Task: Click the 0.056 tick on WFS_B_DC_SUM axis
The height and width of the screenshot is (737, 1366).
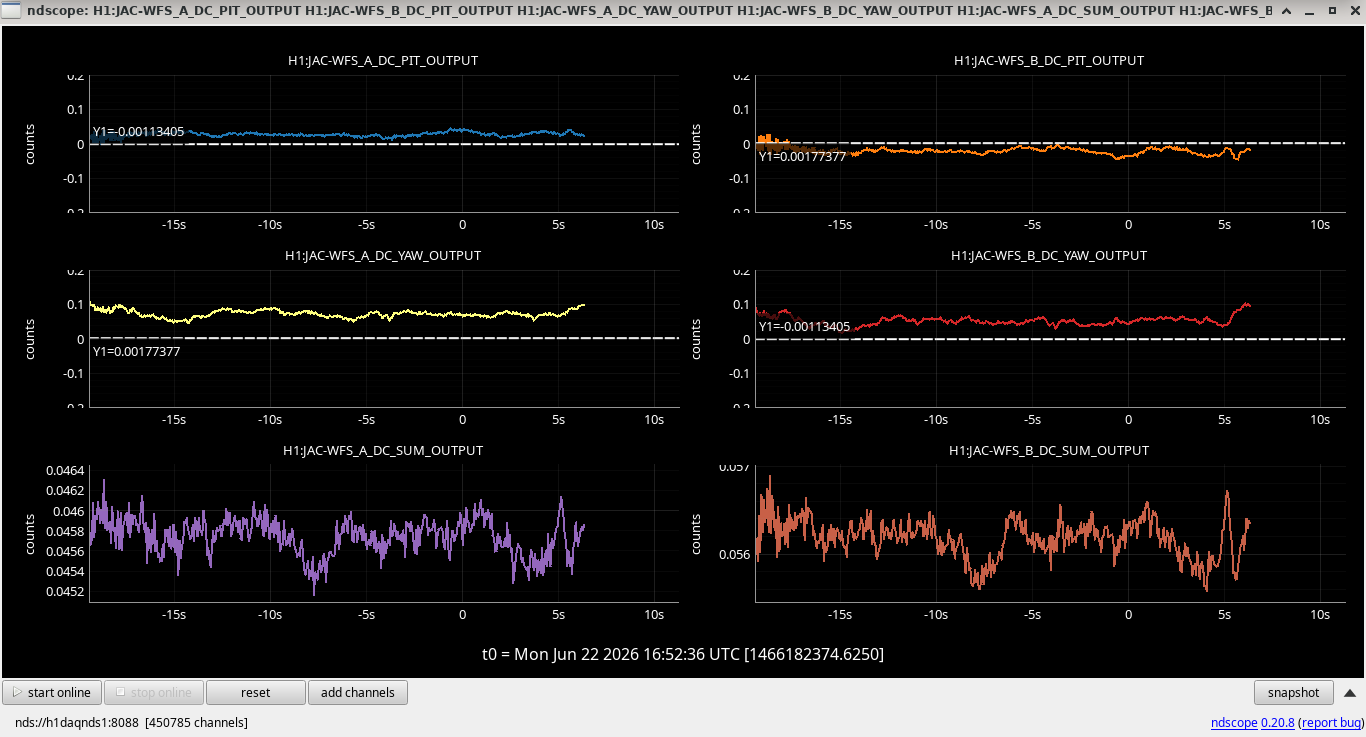Action: pos(735,554)
